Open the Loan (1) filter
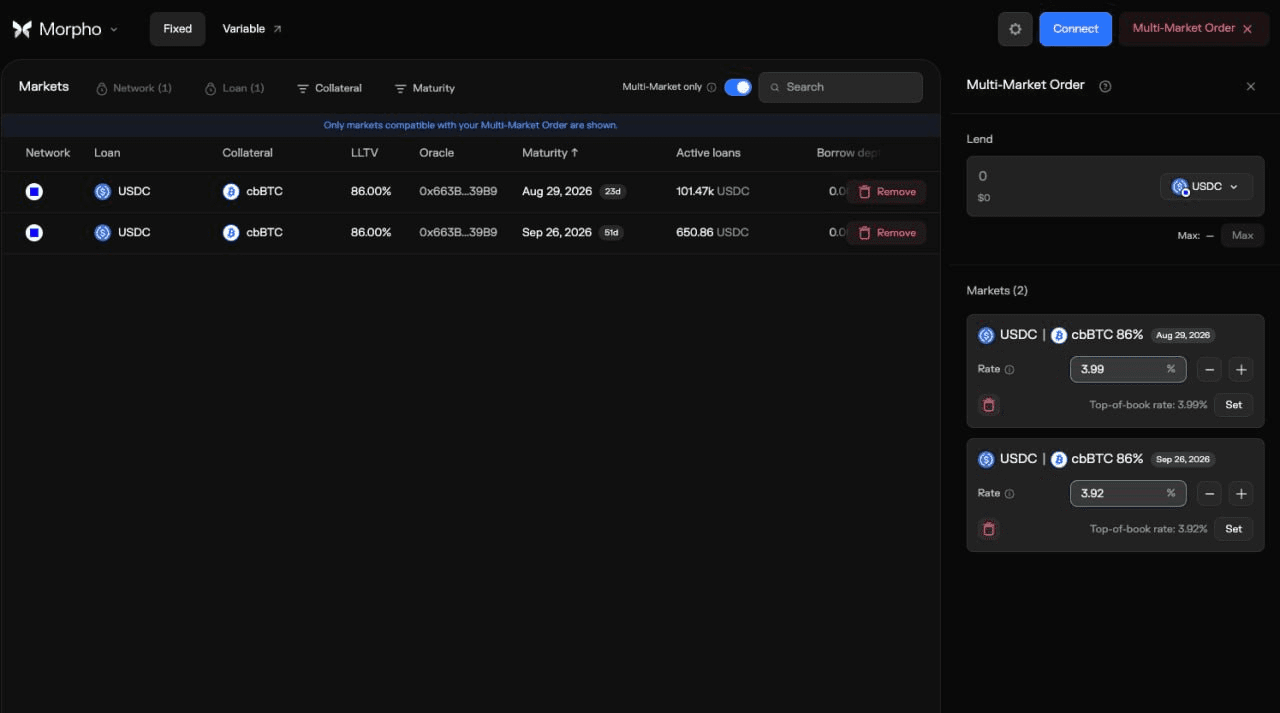The image size is (1280, 713). click(235, 88)
